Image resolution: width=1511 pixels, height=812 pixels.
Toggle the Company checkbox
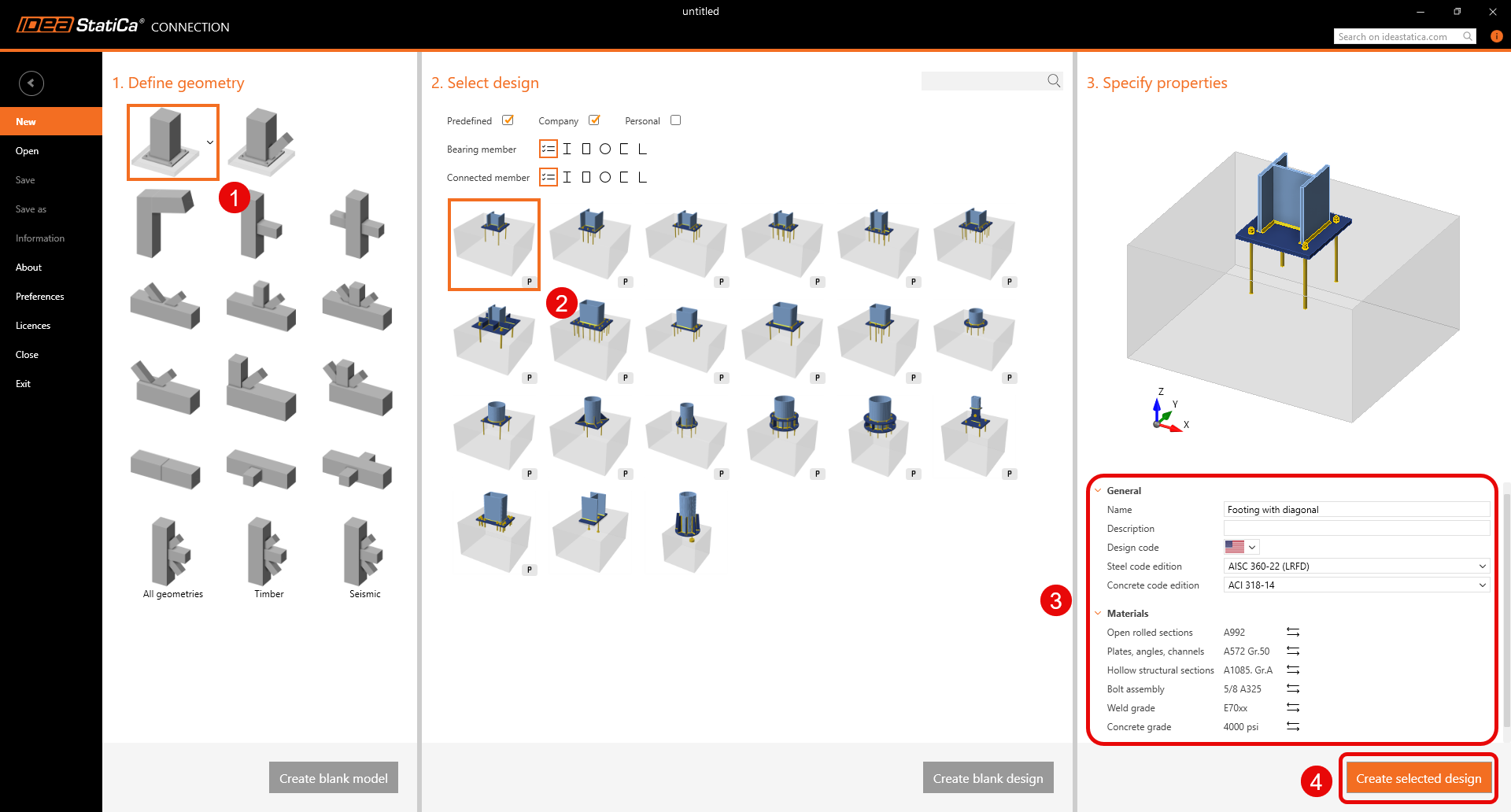click(x=594, y=120)
